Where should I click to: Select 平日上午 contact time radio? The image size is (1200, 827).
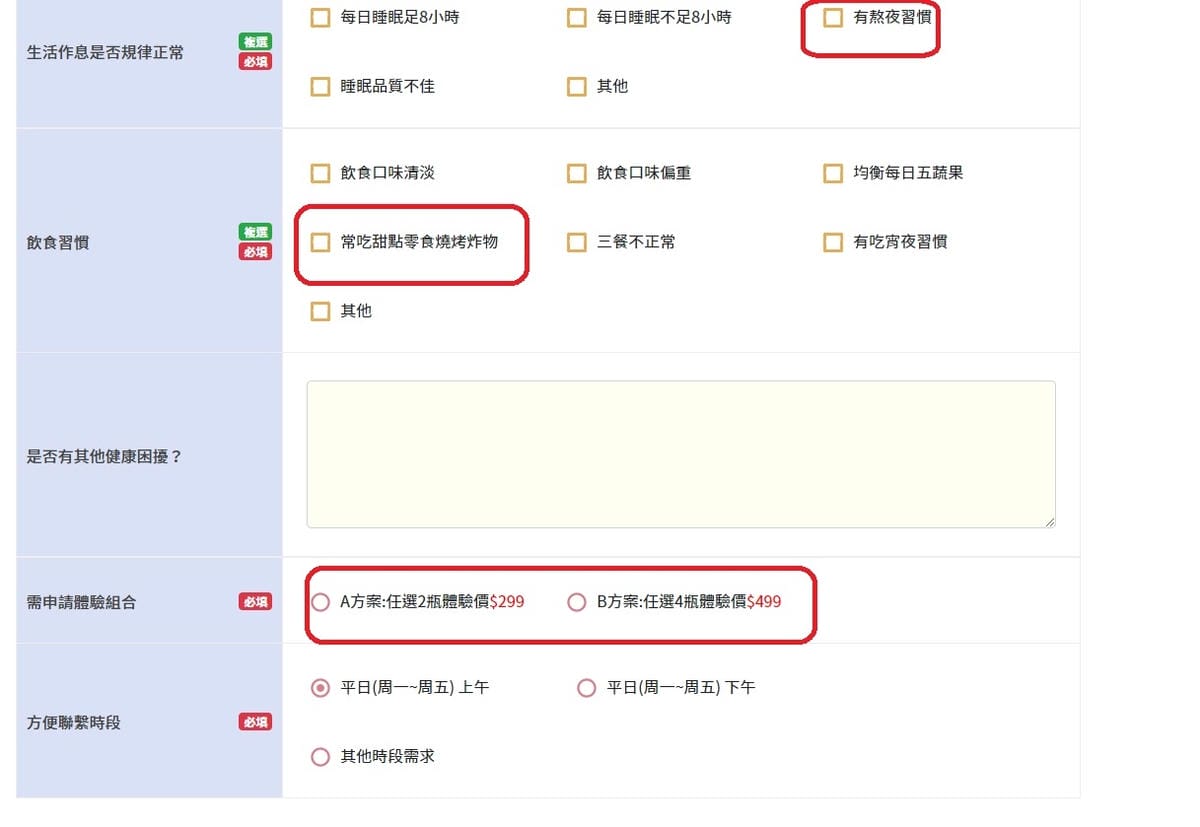pos(320,687)
